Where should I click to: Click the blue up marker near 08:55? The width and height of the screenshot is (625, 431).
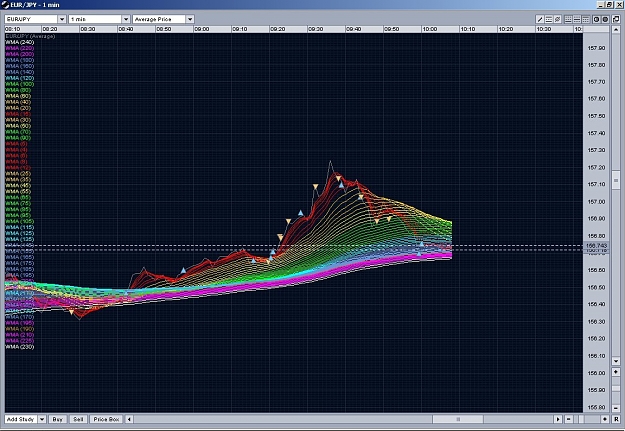click(x=183, y=270)
